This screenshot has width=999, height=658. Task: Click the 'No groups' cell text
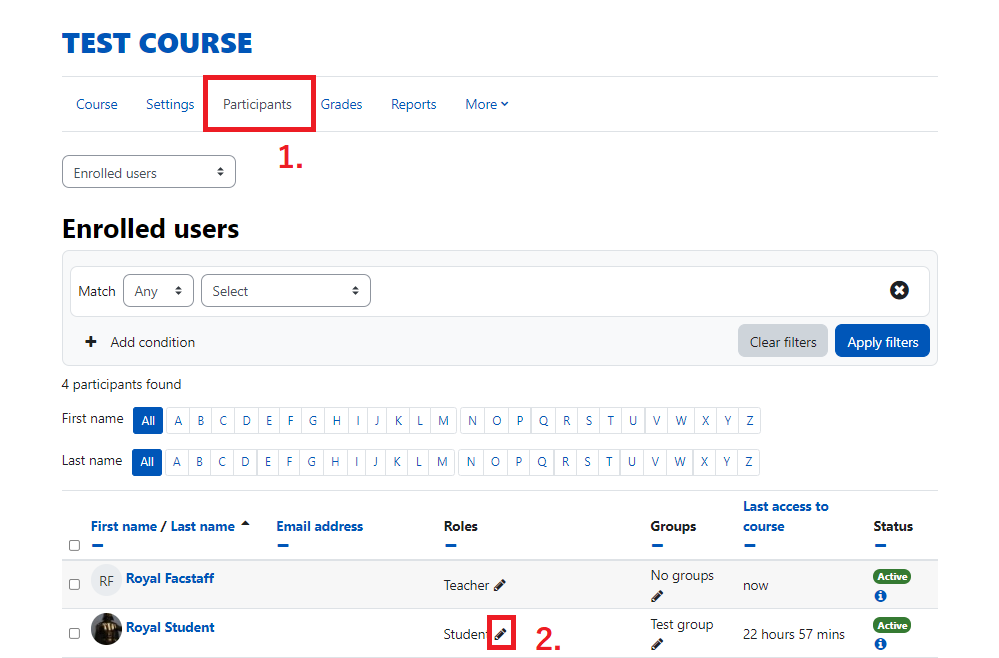682,576
